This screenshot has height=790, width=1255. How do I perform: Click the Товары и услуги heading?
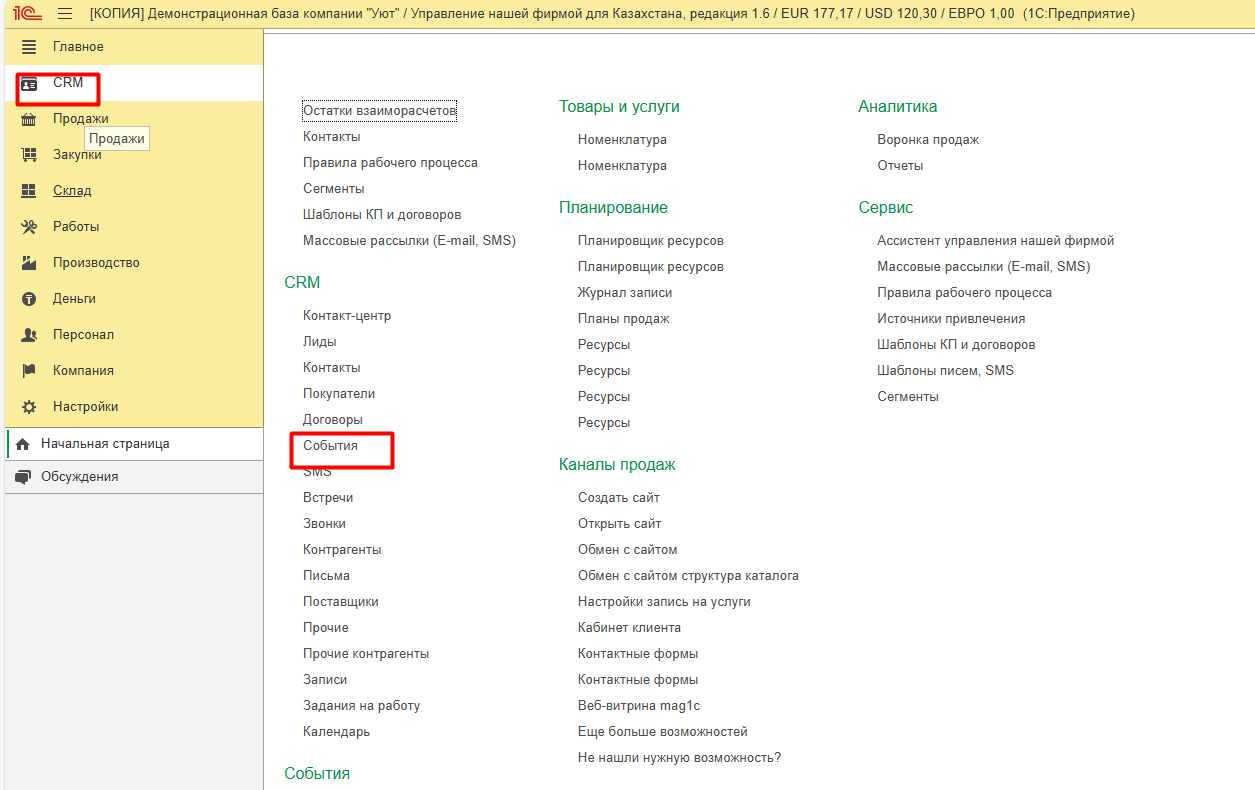619,107
